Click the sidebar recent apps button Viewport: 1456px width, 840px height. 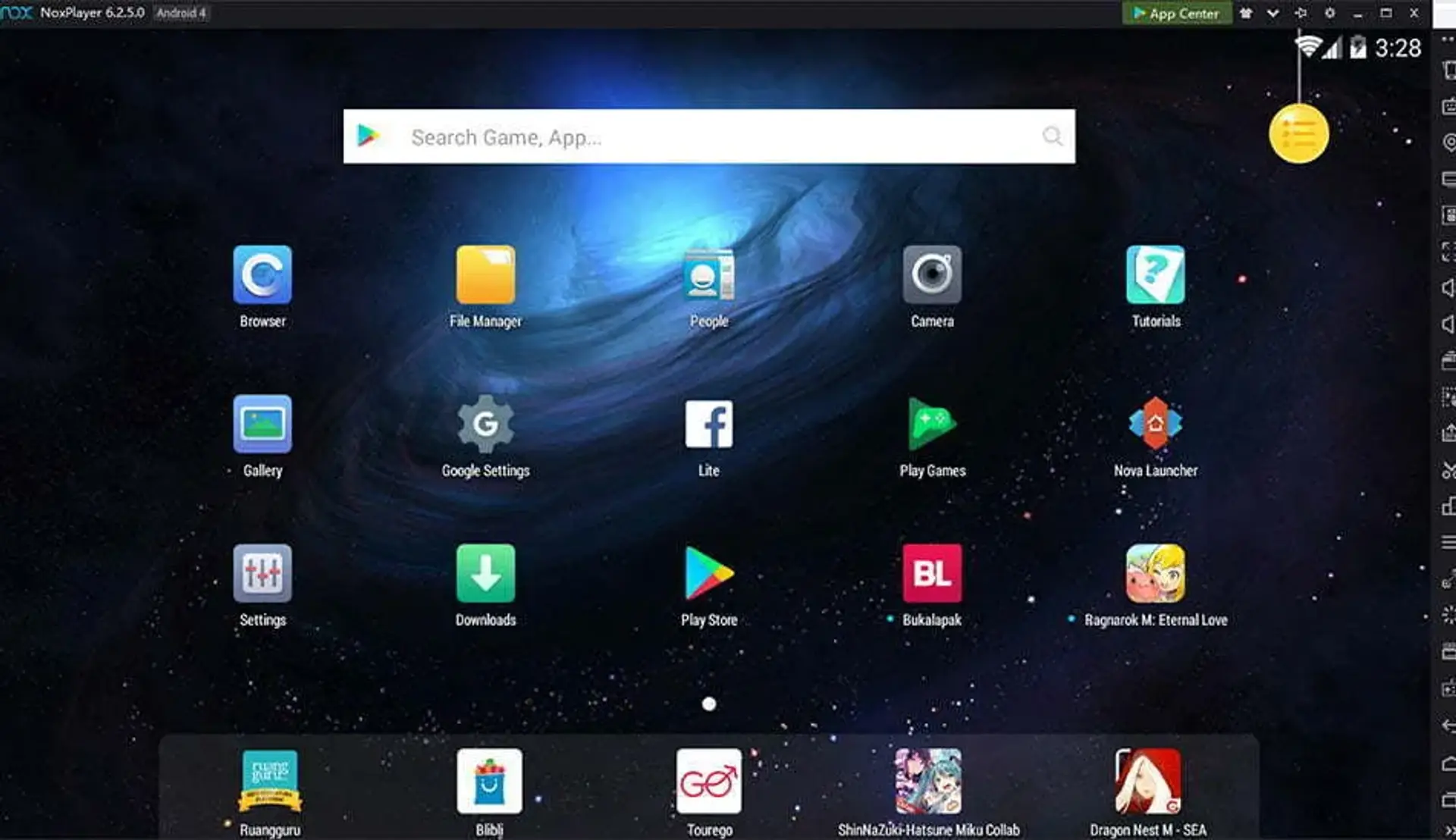tap(1449, 800)
